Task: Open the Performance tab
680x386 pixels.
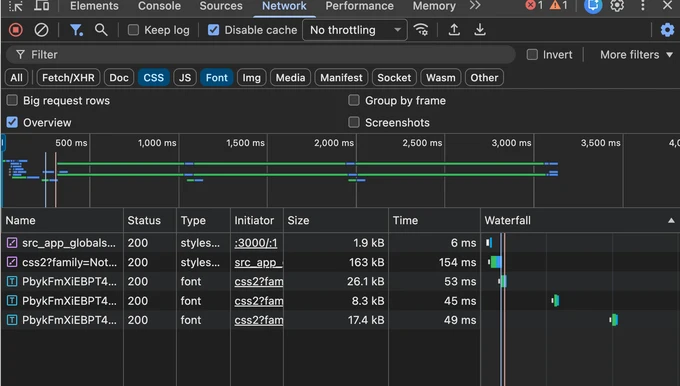Action: coord(360,6)
